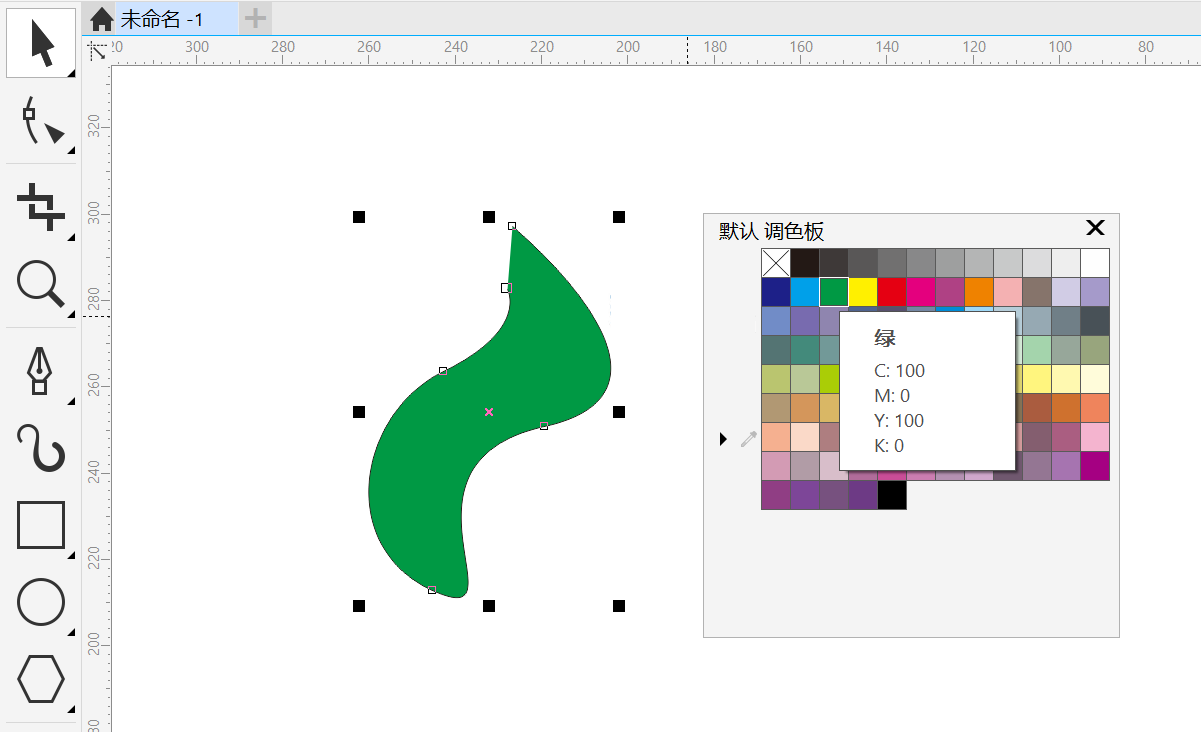Click the no-color X swatch
Viewport: 1201px width, 732px height.
coord(776,263)
